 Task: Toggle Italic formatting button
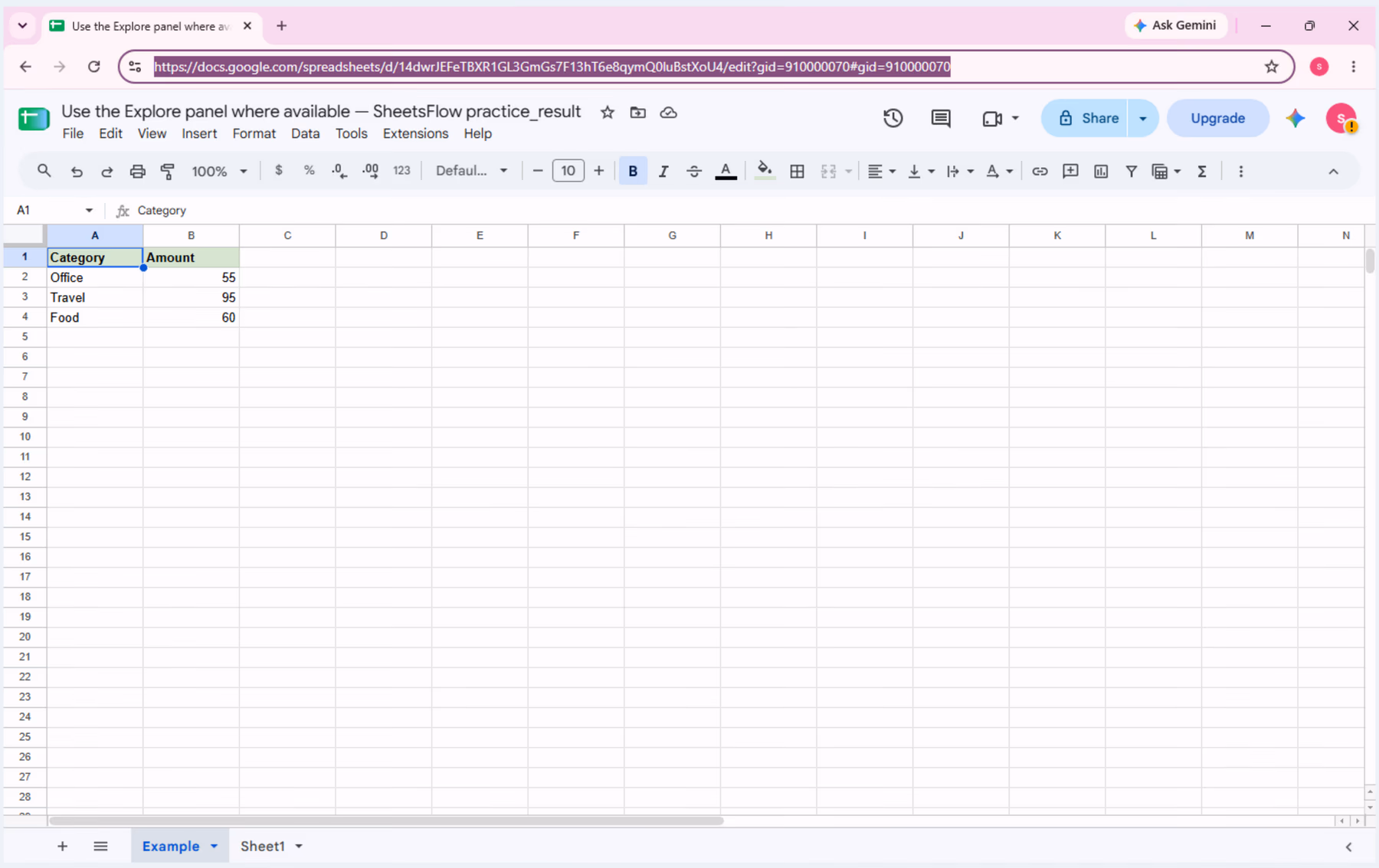coord(663,172)
